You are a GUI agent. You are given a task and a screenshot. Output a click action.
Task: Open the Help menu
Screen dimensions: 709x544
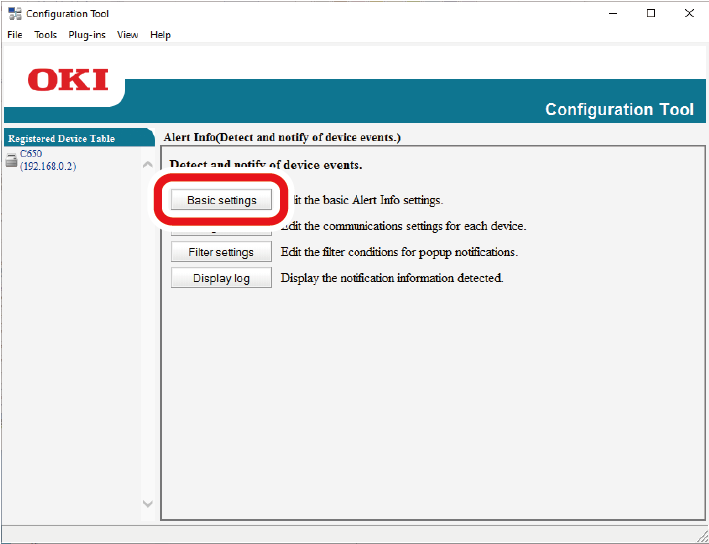(160, 35)
